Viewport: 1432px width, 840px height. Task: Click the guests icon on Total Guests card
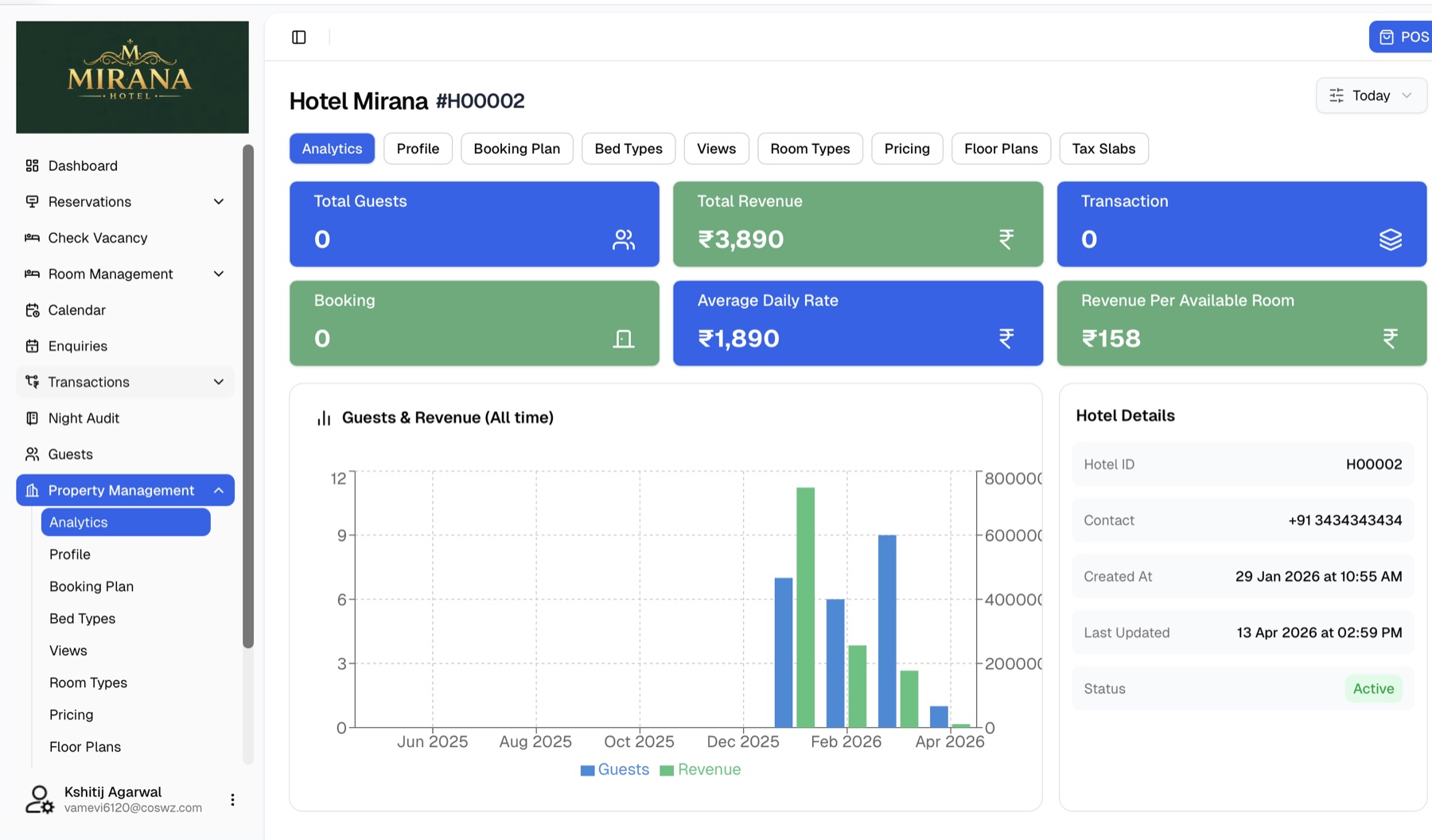coord(624,239)
